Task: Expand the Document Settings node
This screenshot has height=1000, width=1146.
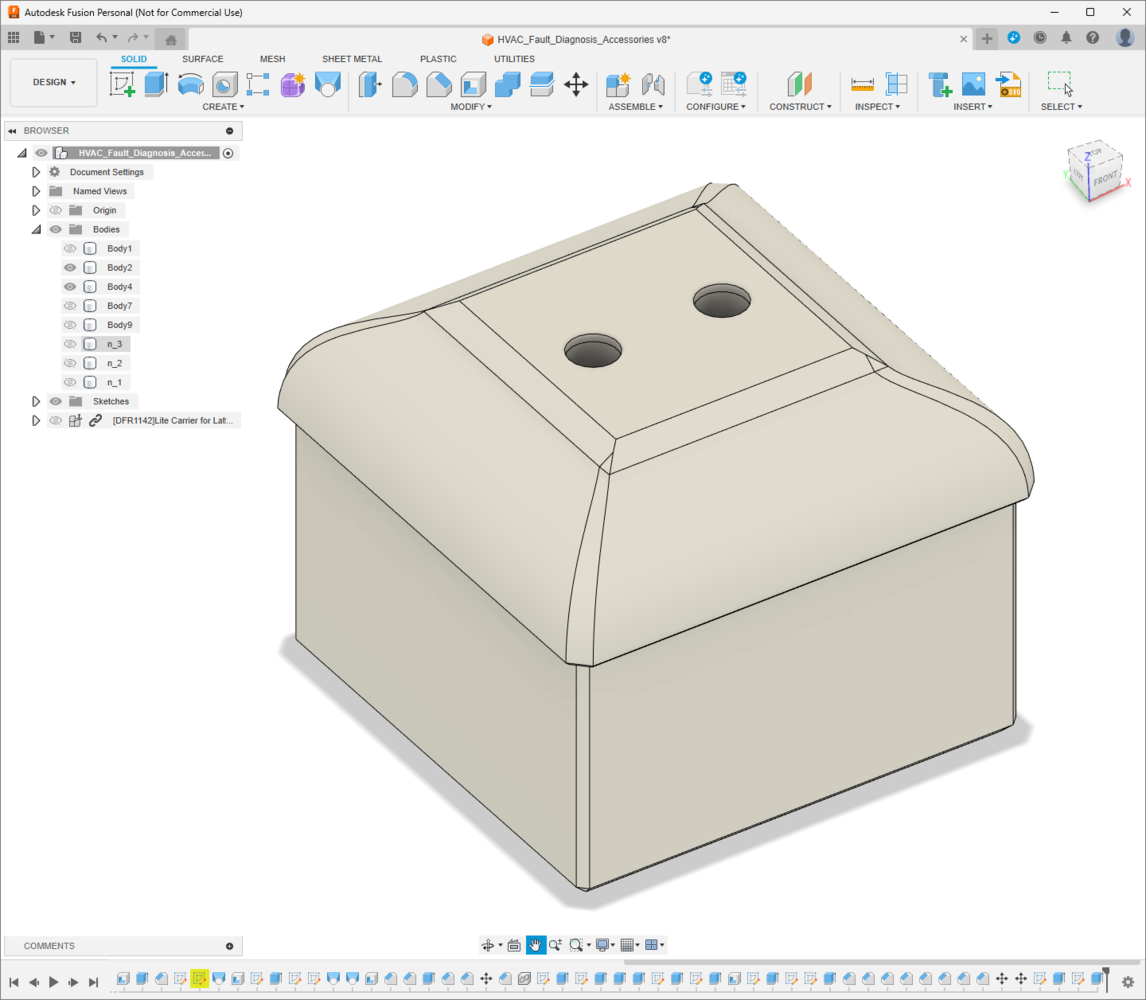Action: tap(36, 172)
